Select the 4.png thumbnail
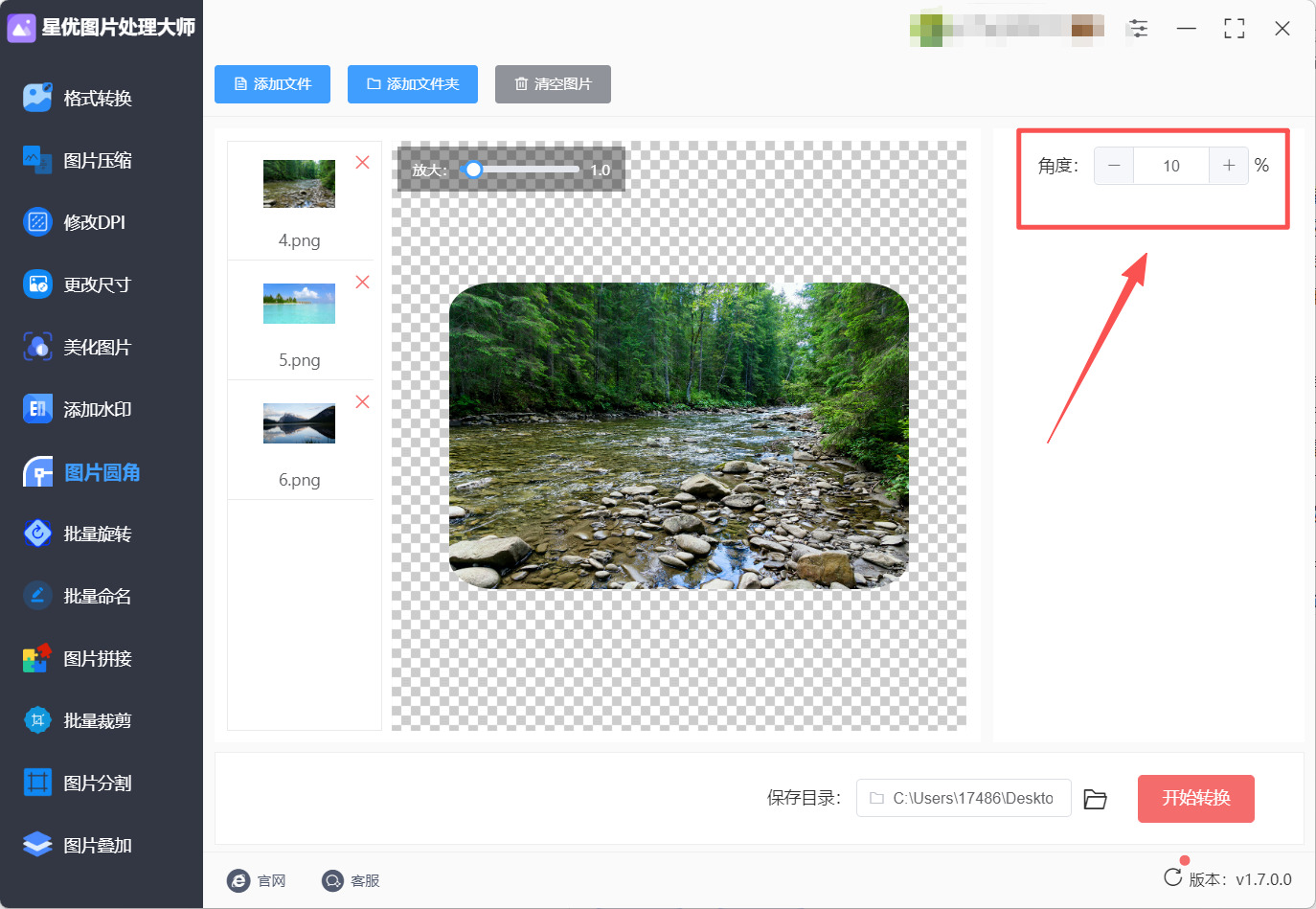Viewport: 1316px width, 909px height. click(300, 184)
